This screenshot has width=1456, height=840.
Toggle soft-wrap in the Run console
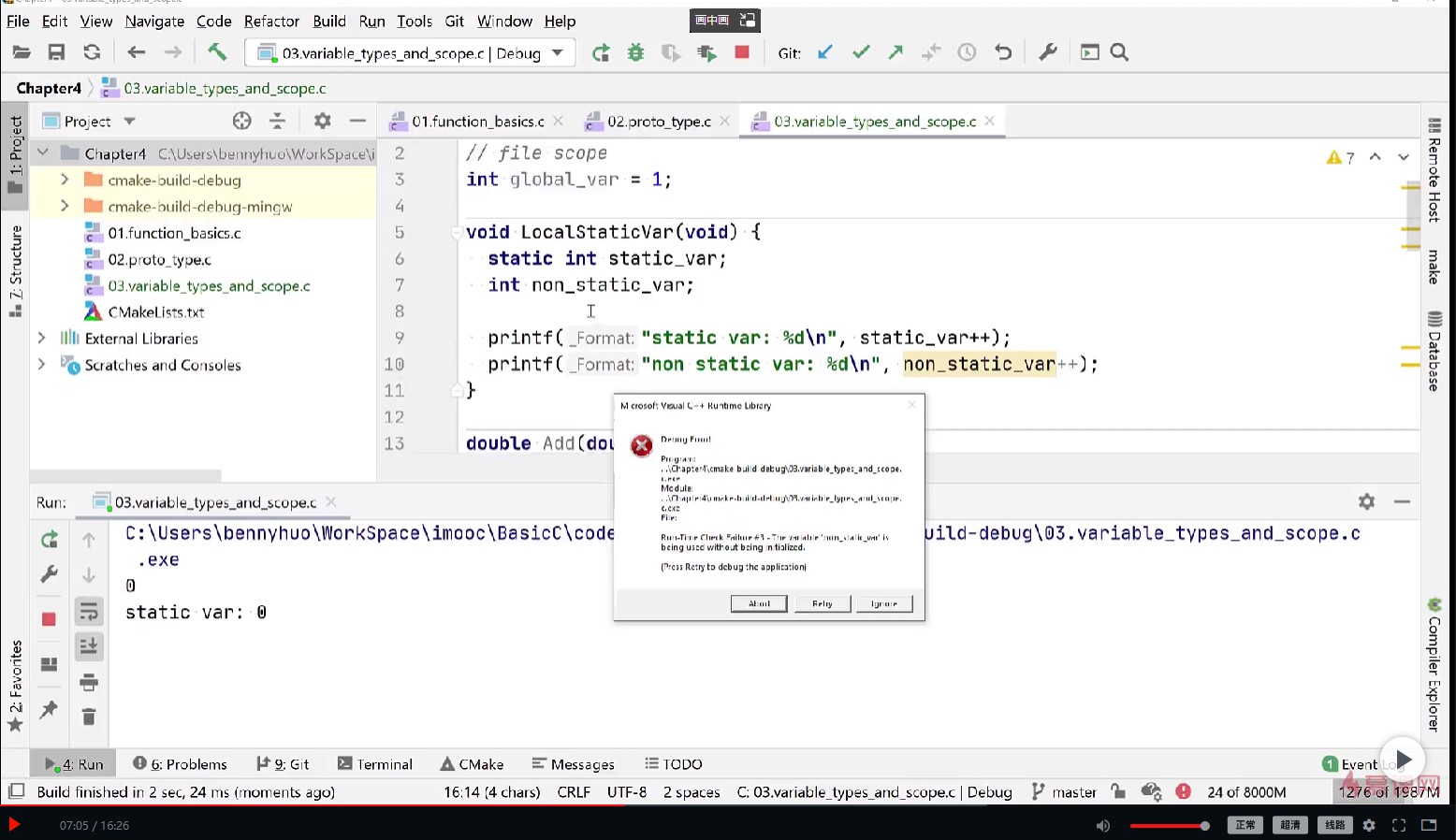pos(89,612)
